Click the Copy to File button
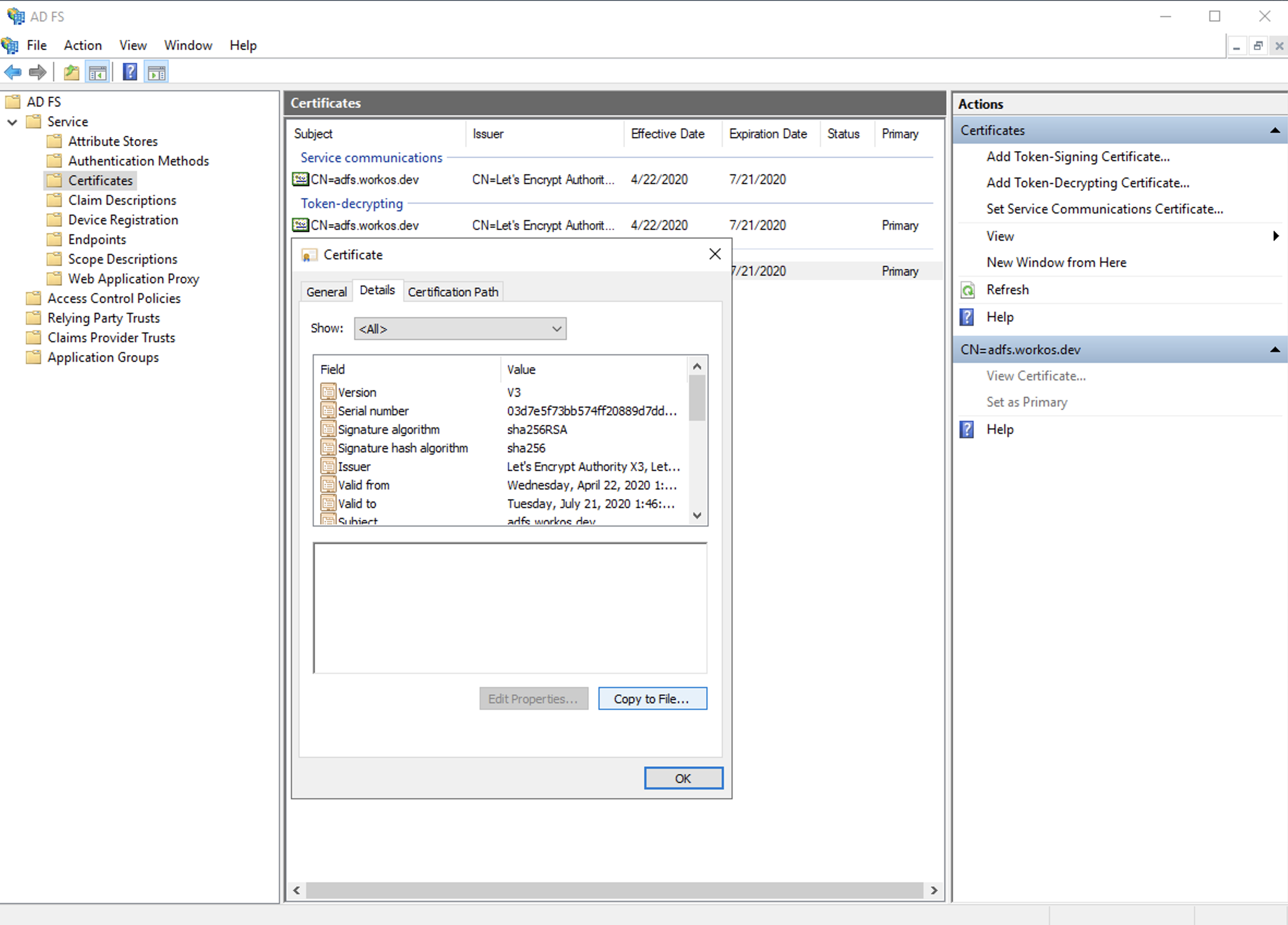 tap(652, 699)
